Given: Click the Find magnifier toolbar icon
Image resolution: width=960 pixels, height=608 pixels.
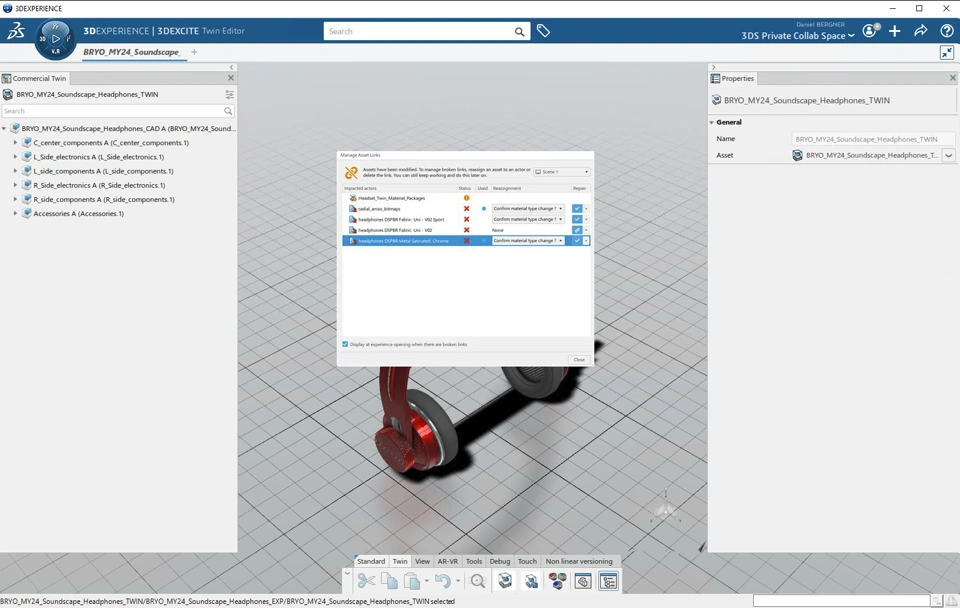Looking at the screenshot, I should [x=478, y=580].
